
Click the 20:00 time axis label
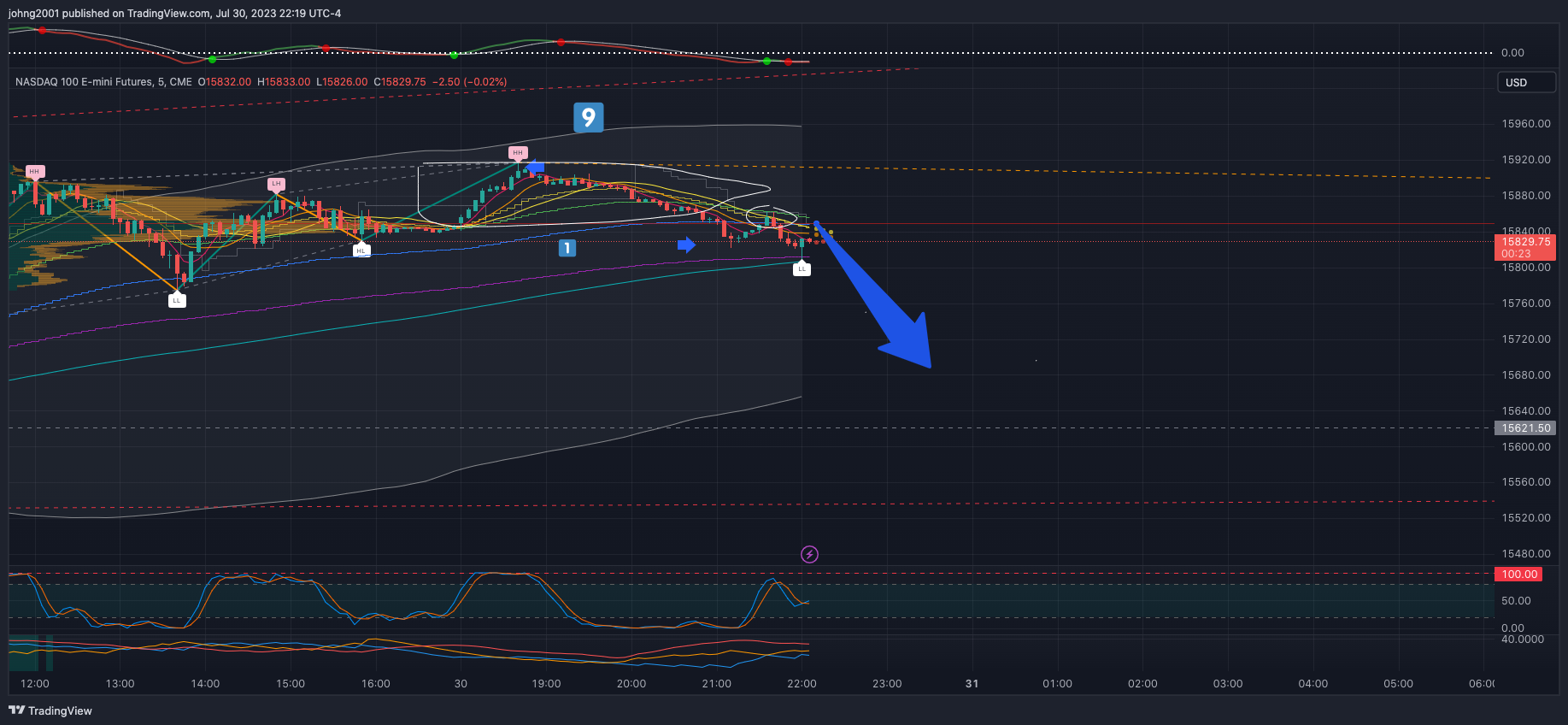click(x=631, y=684)
